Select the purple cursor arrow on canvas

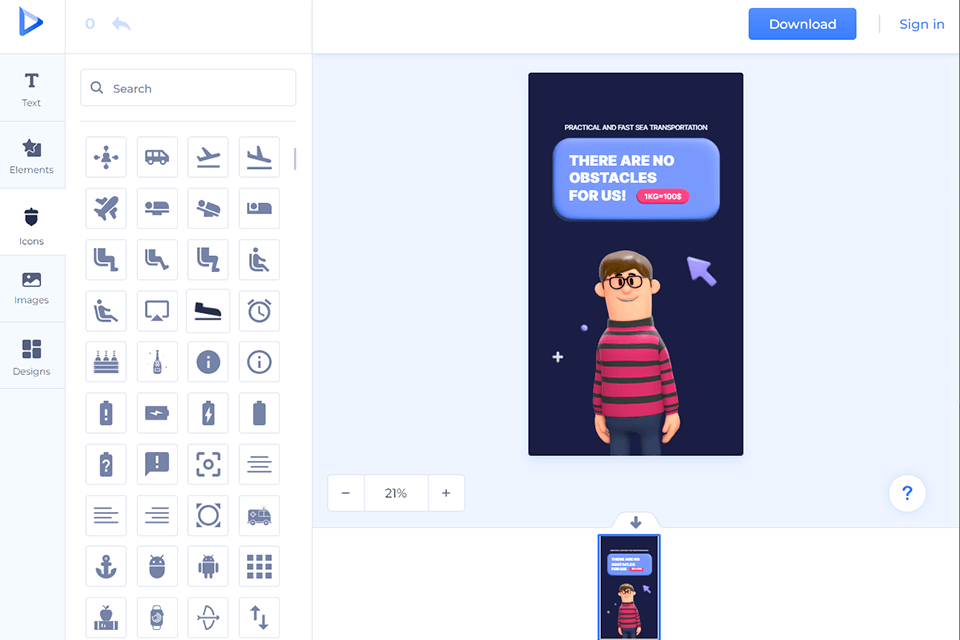[702, 271]
